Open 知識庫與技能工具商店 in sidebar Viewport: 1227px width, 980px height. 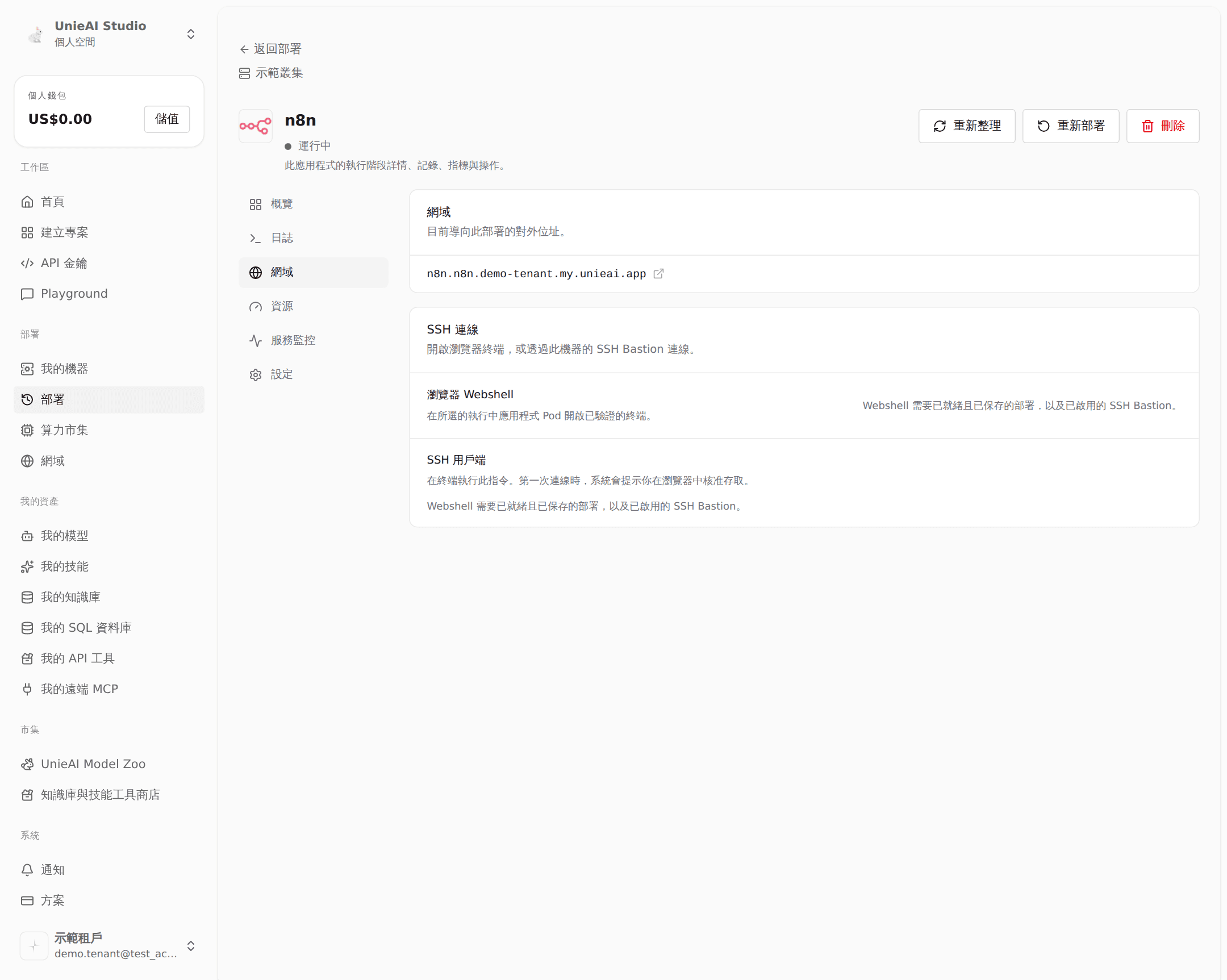point(109,794)
